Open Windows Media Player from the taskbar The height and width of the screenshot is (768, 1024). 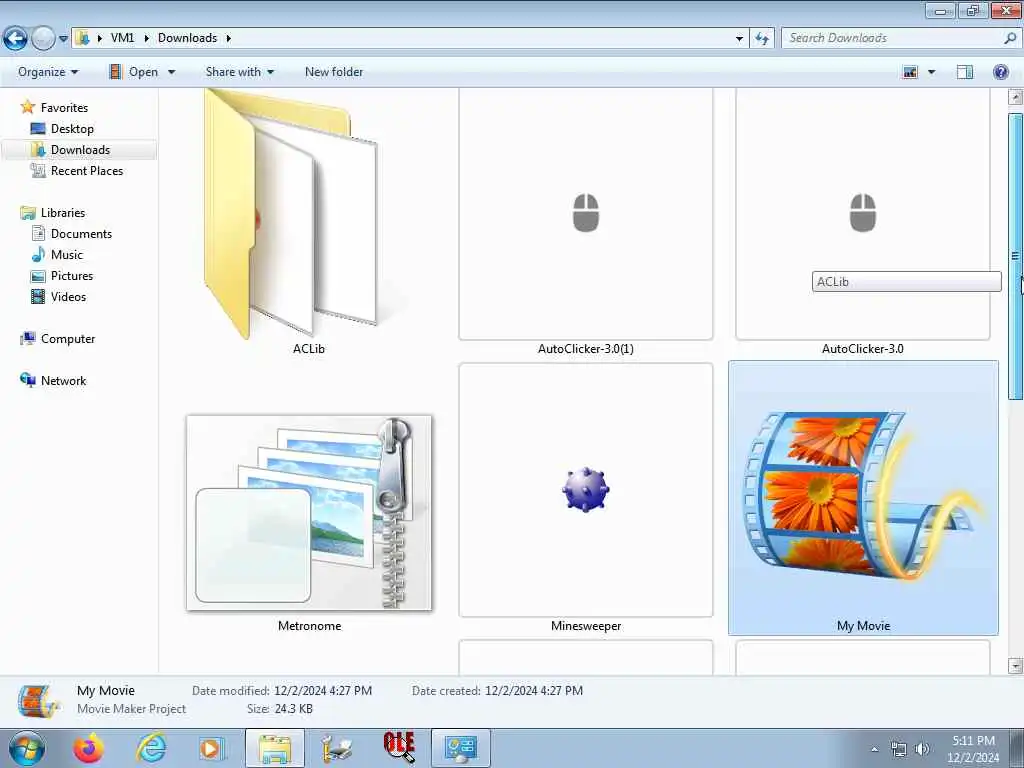(211, 748)
